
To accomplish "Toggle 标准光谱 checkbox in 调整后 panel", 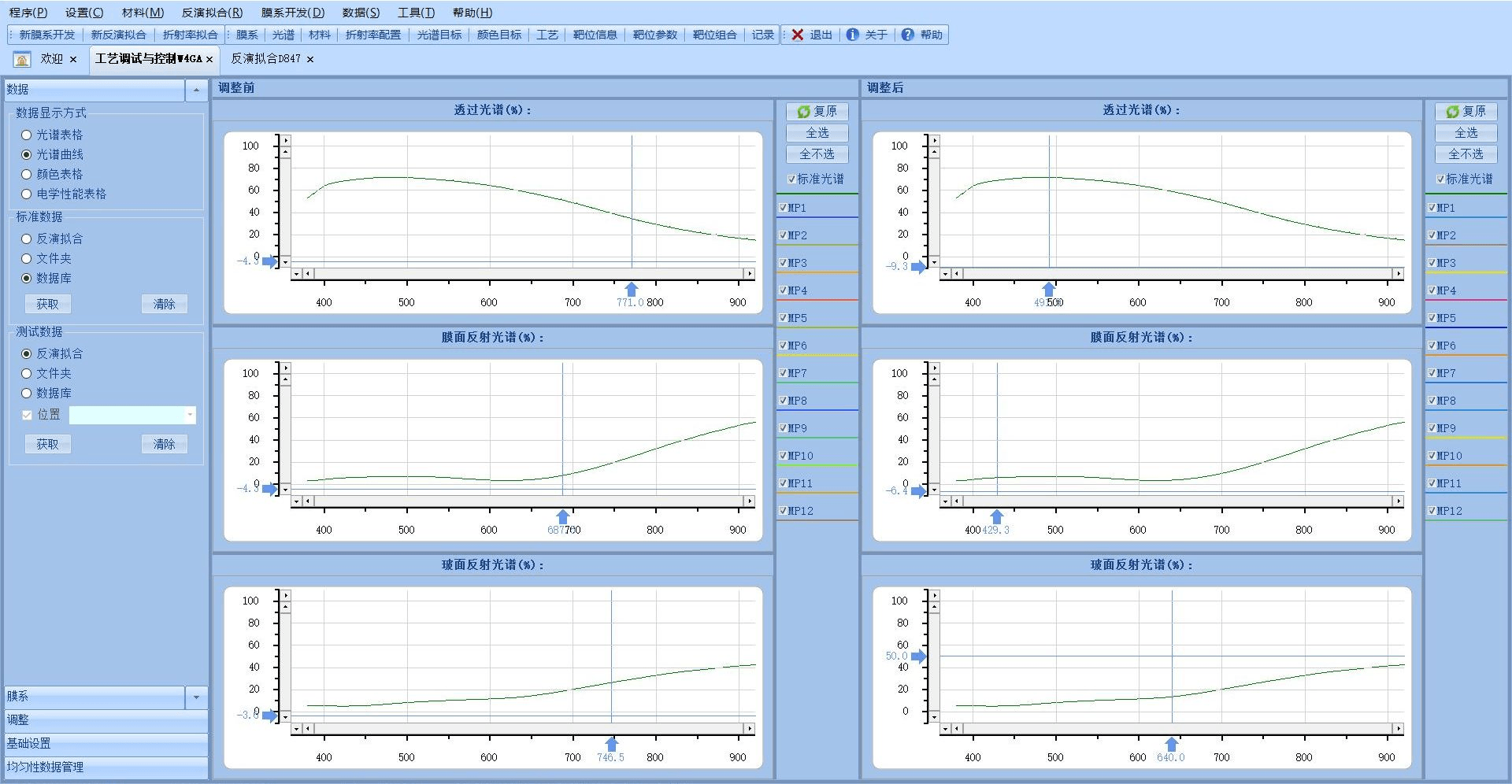I will coord(1440,179).
